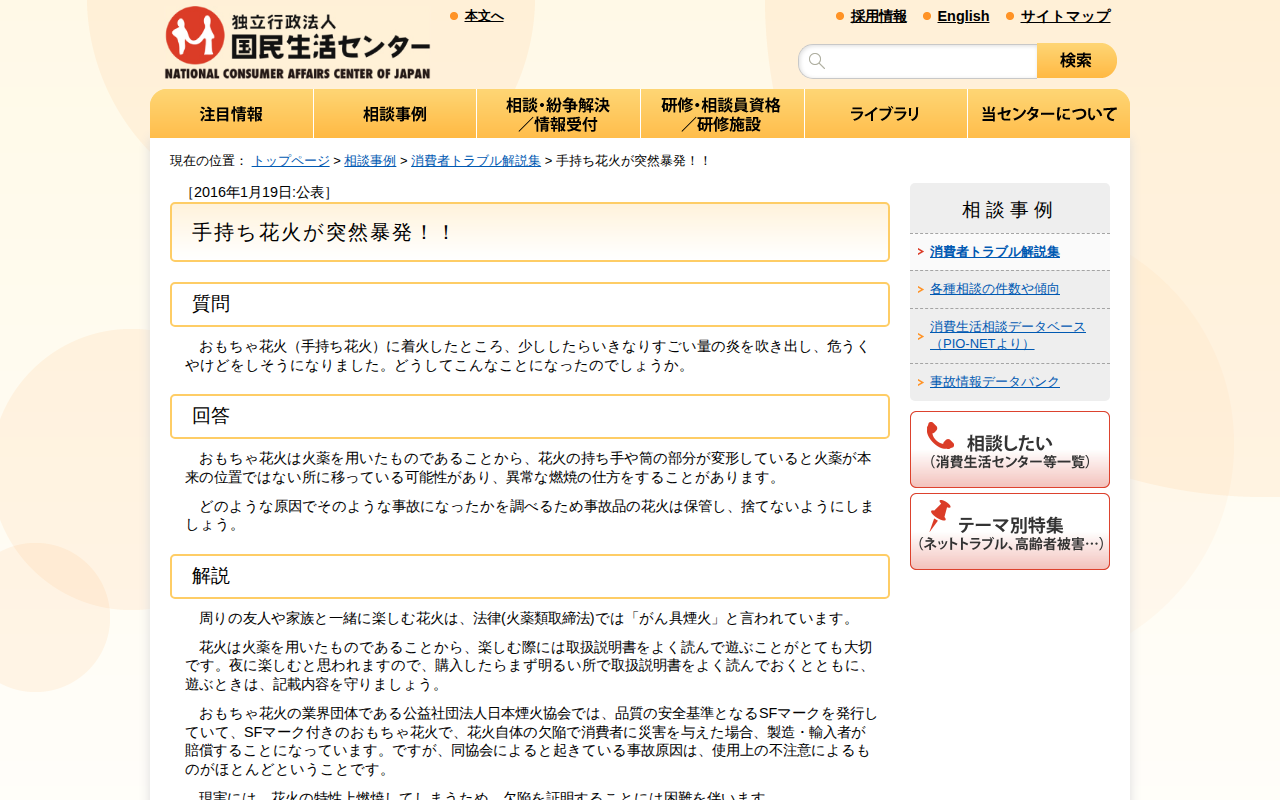Click the 解説 section heading

click(530, 576)
